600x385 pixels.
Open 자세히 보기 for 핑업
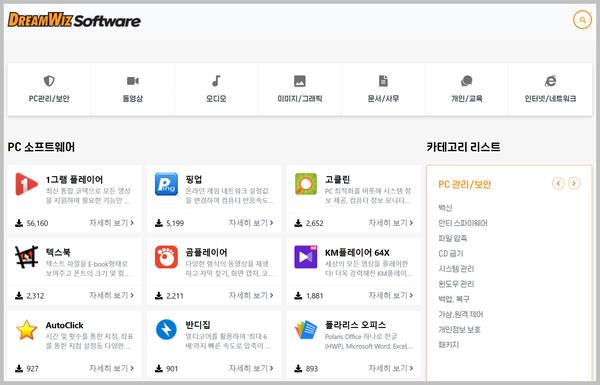251,223
